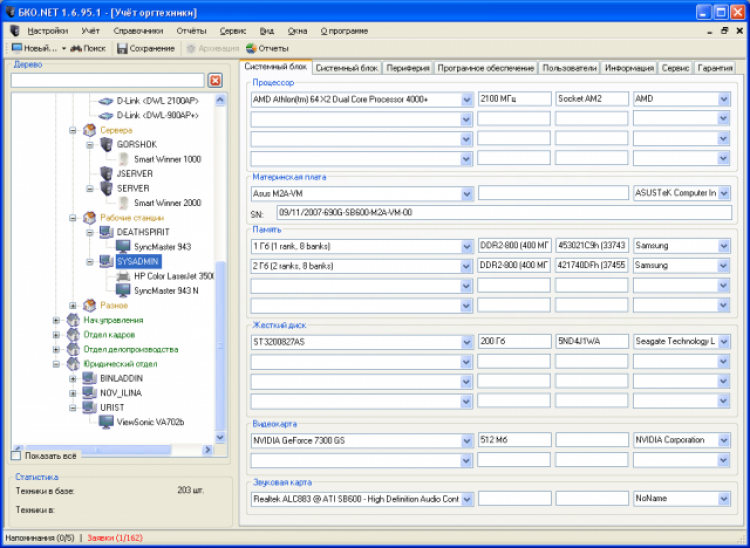This screenshot has height=548, width=750.
Task: Click the motherboard SN field
Action: point(504,213)
